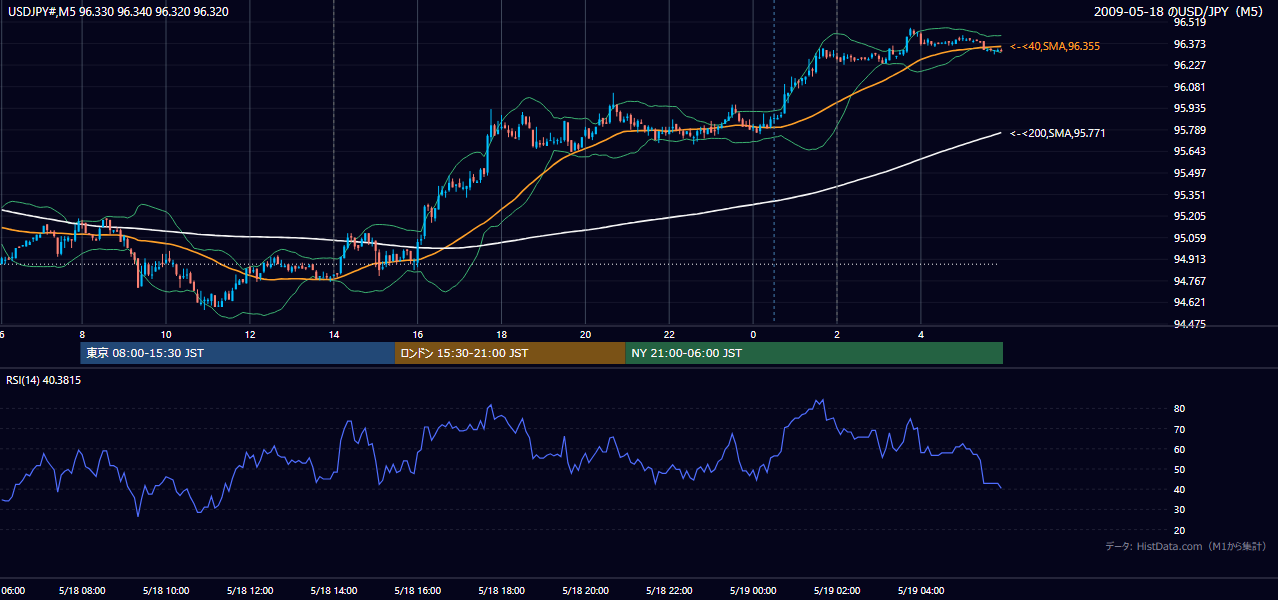
Task: Click hour label 16 under the price chart
Action: (418, 335)
